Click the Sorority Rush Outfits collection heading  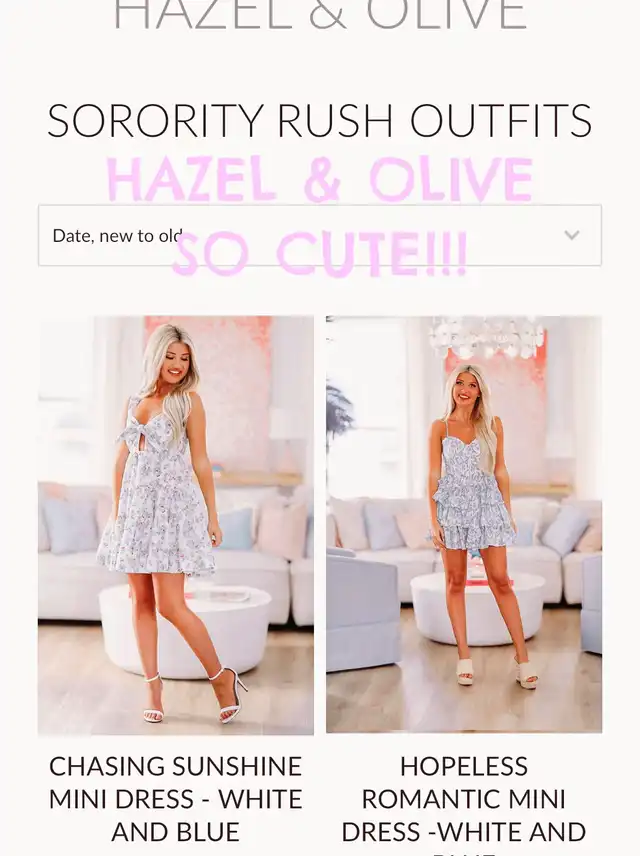(320, 120)
